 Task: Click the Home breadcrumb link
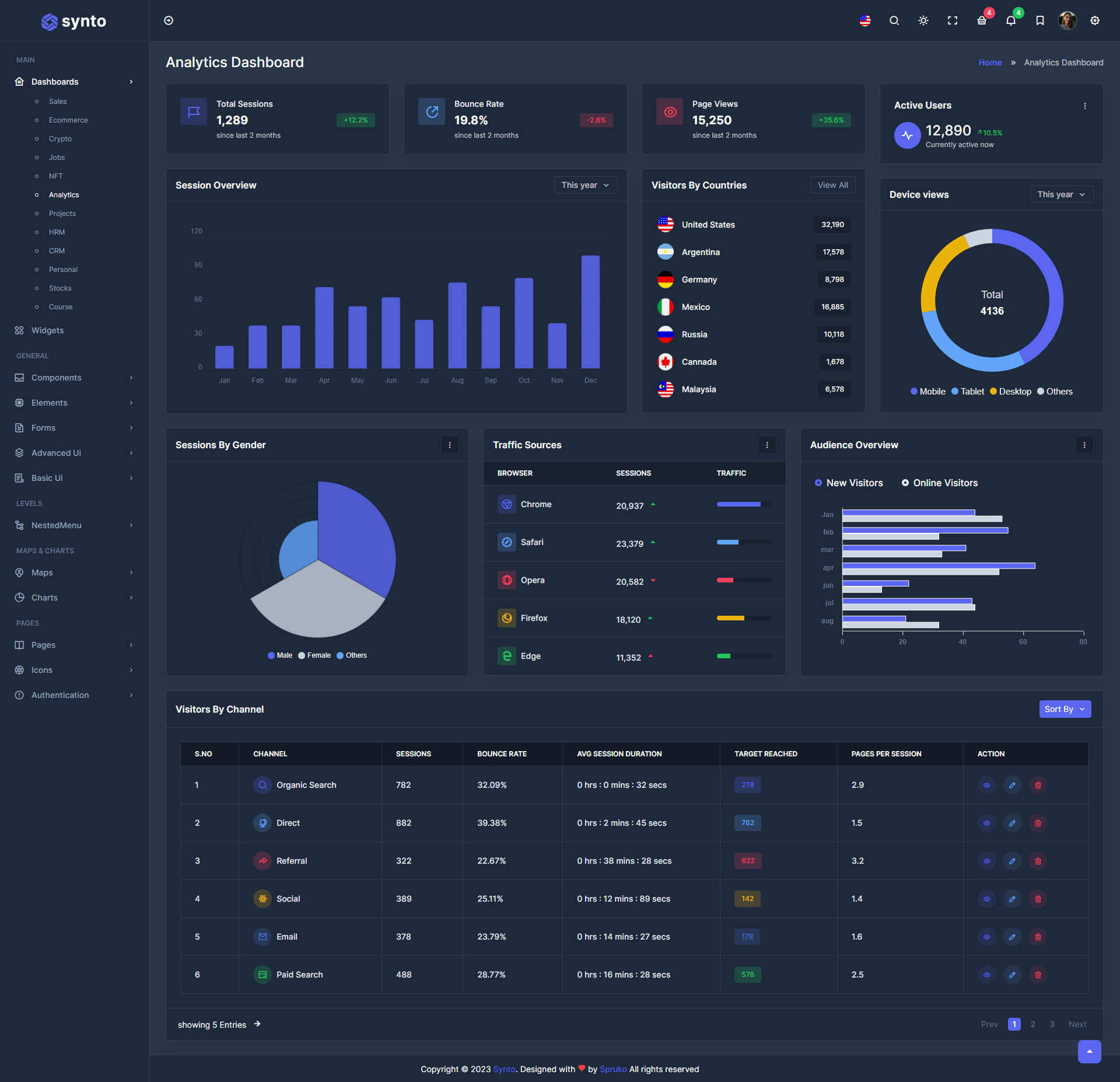coord(990,62)
